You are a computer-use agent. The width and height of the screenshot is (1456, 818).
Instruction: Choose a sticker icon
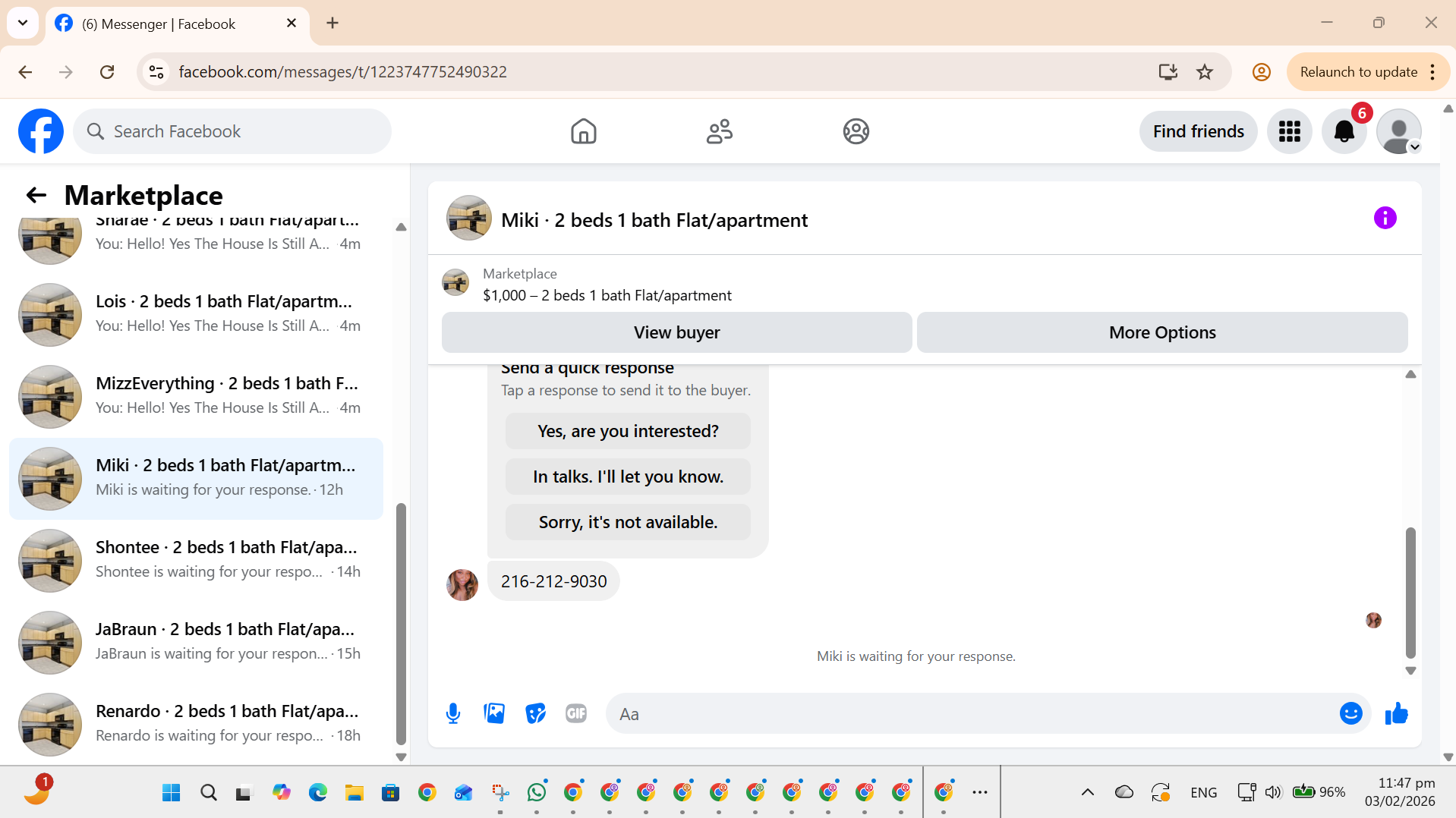535,713
